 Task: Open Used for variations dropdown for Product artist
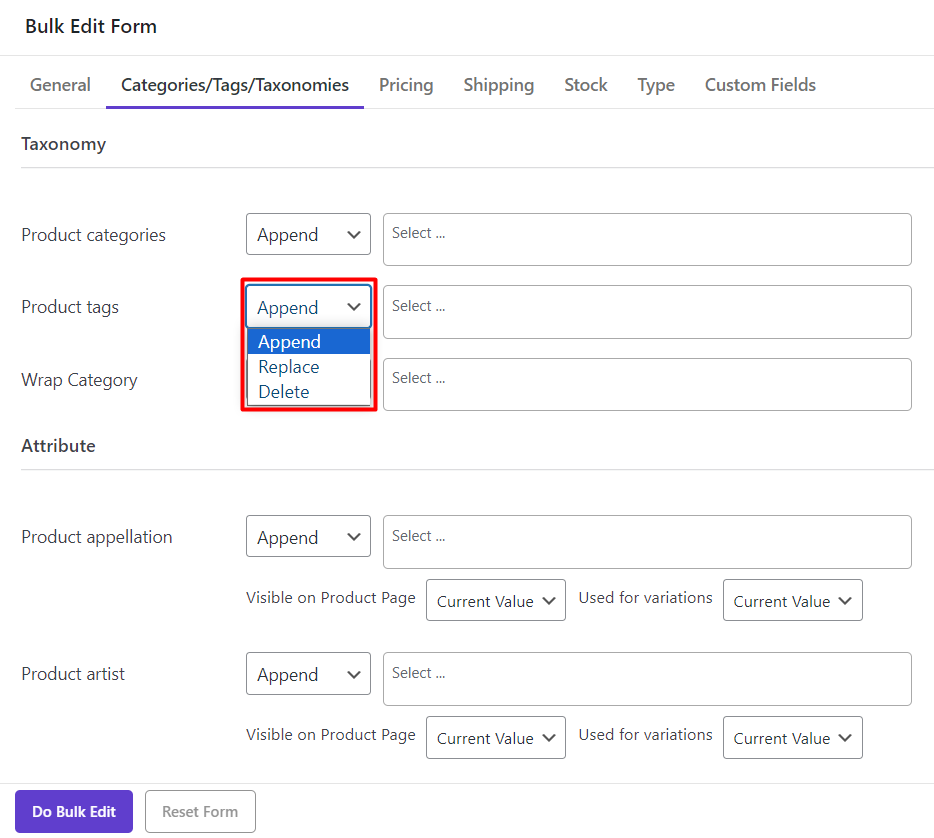(x=792, y=738)
